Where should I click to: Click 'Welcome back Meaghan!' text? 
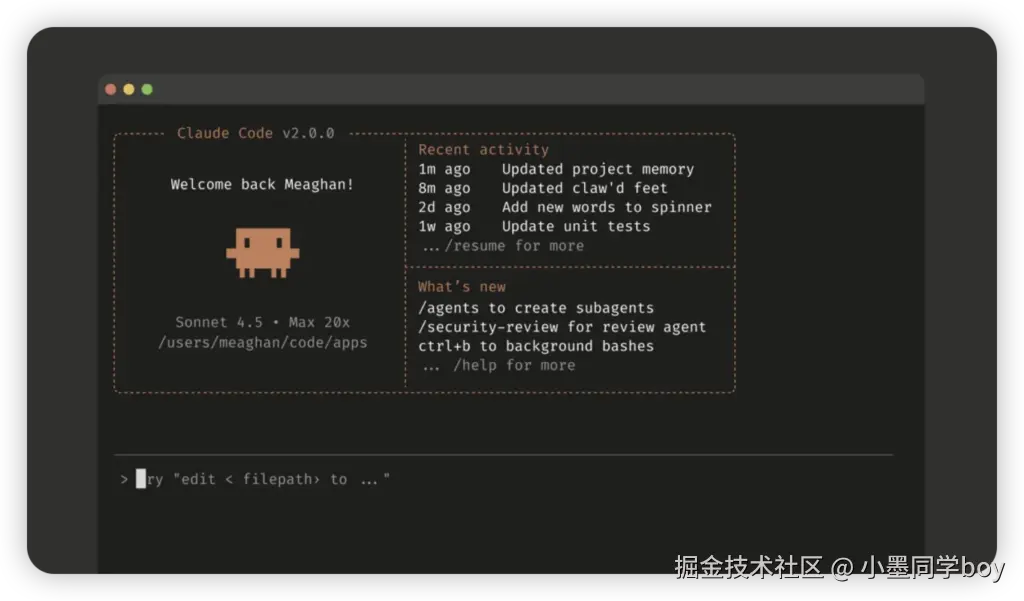pos(262,184)
